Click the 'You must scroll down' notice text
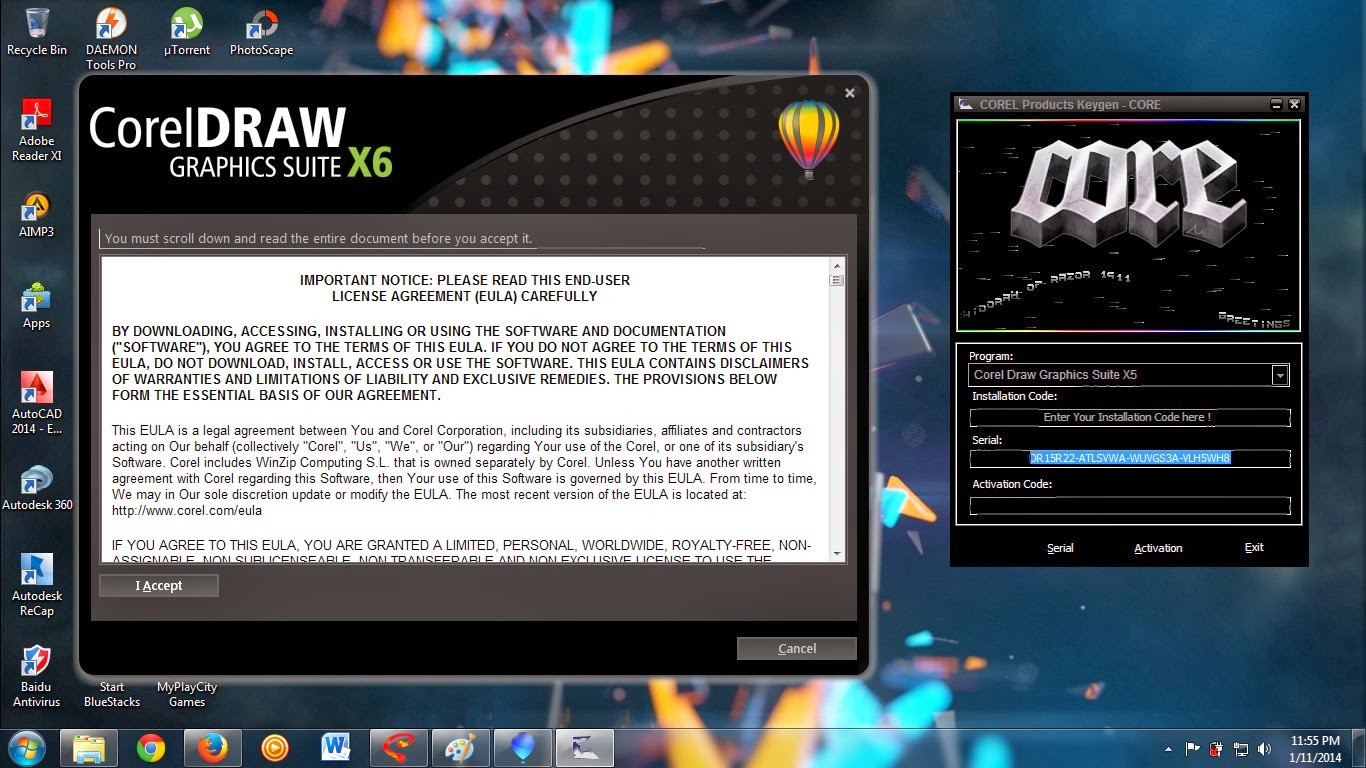The height and width of the screenshot is (768, 1366). click(x=318, y=239)
